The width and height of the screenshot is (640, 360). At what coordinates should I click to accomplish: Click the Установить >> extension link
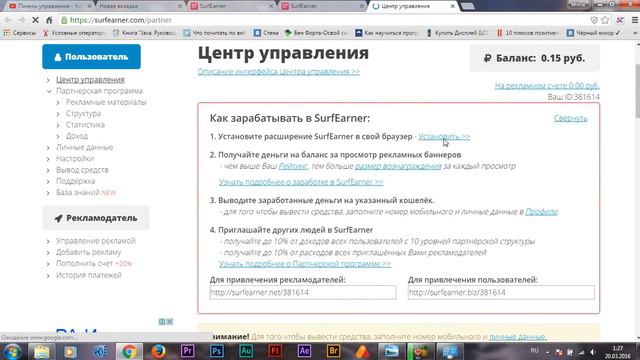(444, 136)
